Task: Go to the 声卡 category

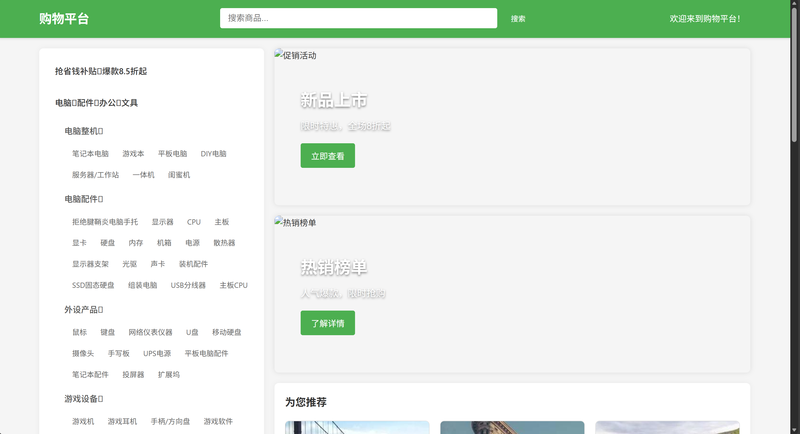Action: pos(158,264)
